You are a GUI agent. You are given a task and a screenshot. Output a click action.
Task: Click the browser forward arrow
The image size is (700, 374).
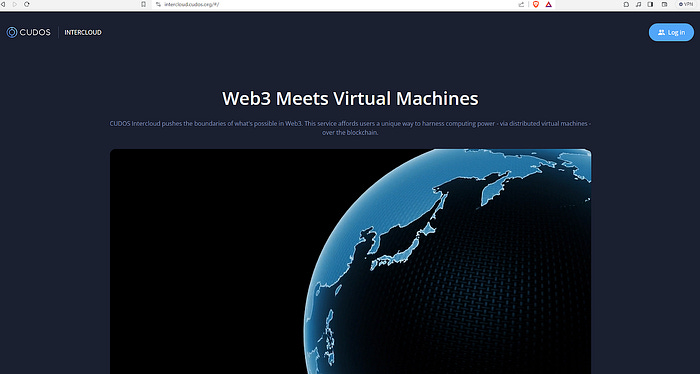pyautogui.click(x=15, y=4)
